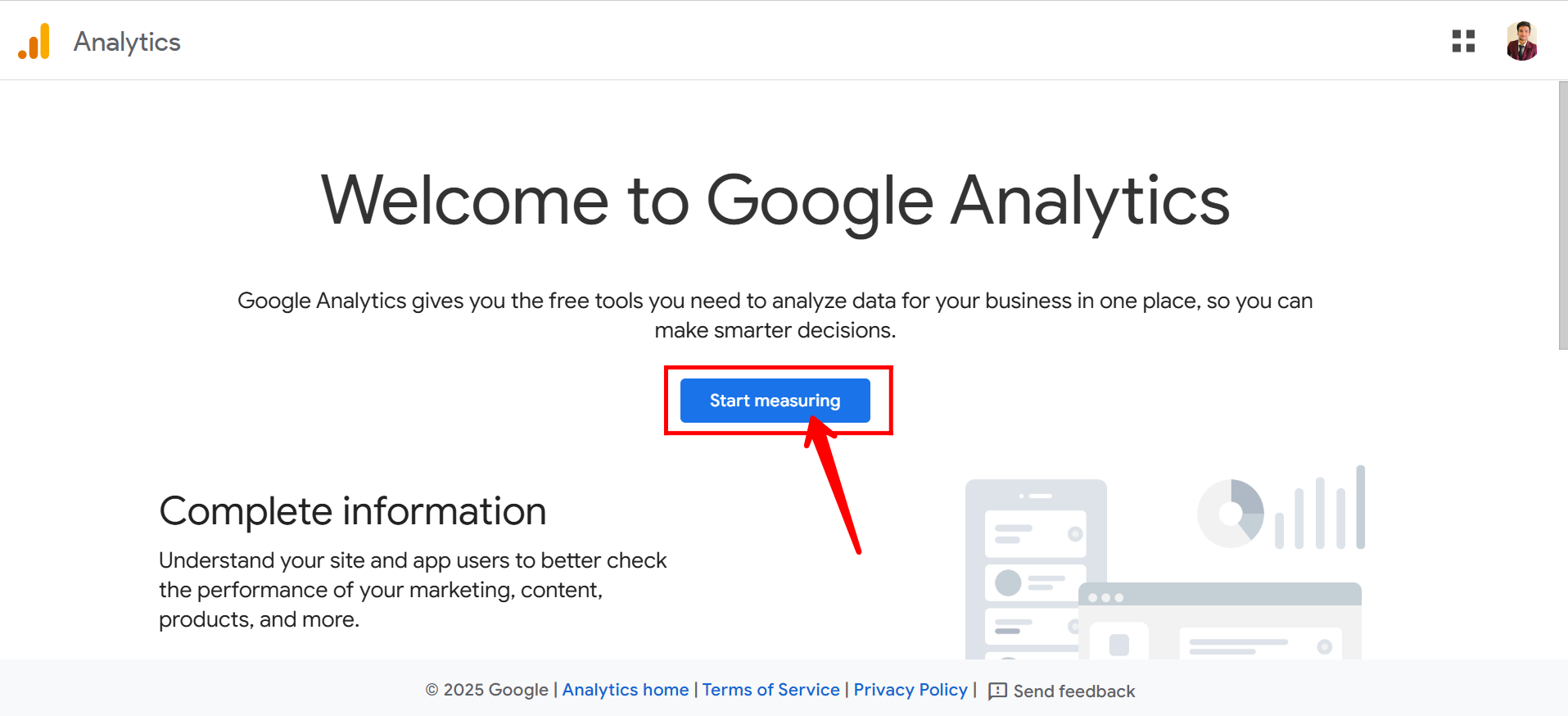
Task: Click the vertical page scrollbar thumb
Action: coord(1562,215)
